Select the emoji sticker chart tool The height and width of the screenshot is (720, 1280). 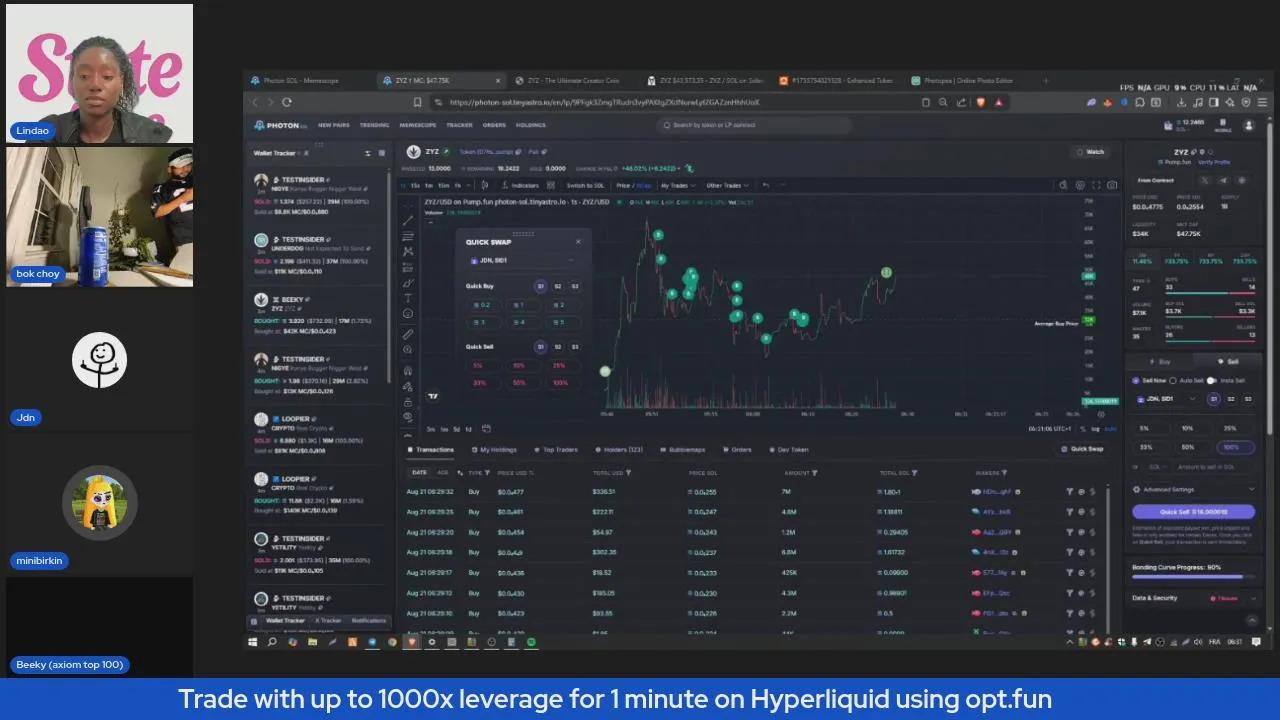point(408,314)
